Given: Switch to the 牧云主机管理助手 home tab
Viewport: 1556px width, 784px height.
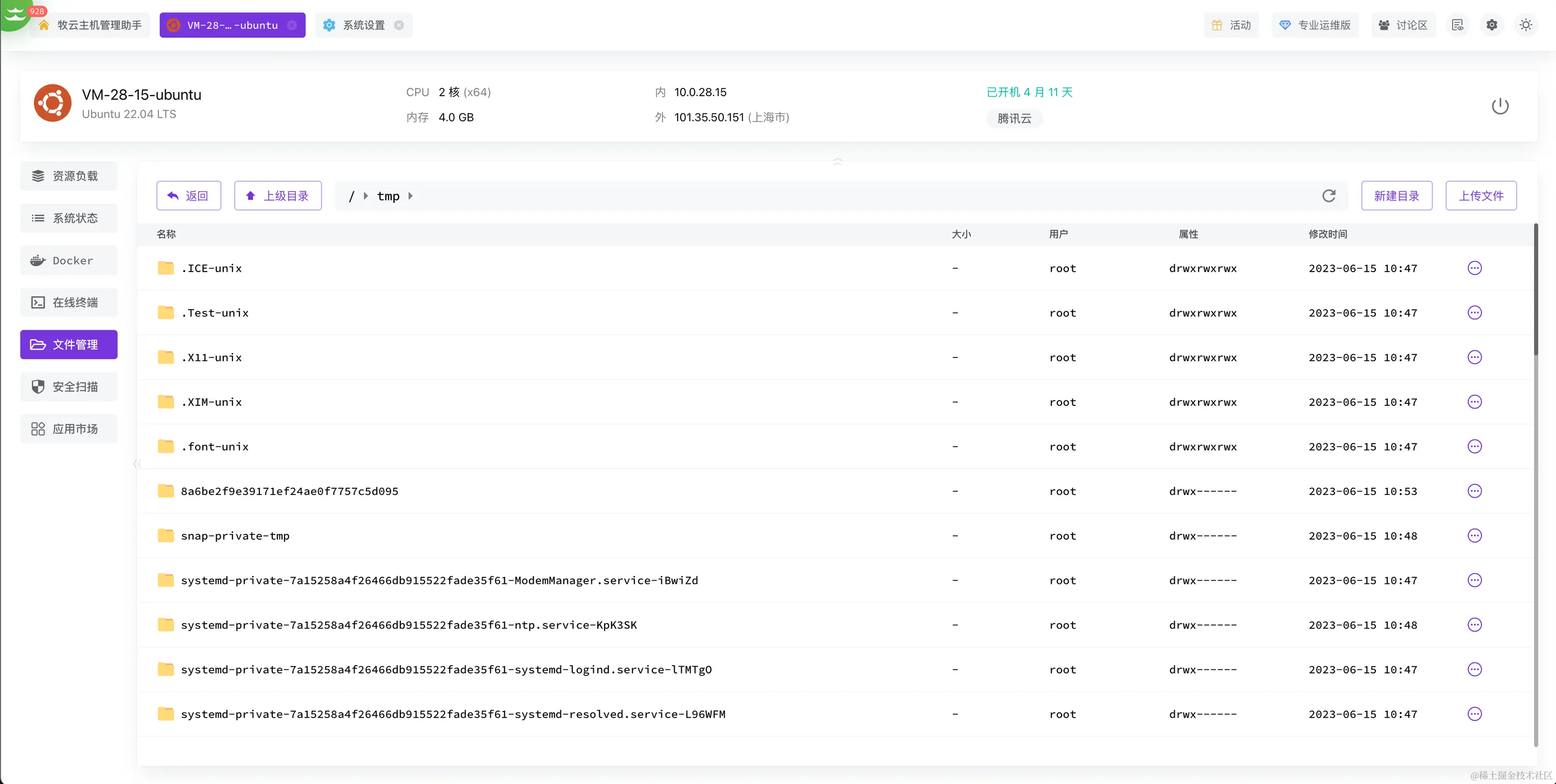Looking at the screenshot, I should tap(99, 25).
